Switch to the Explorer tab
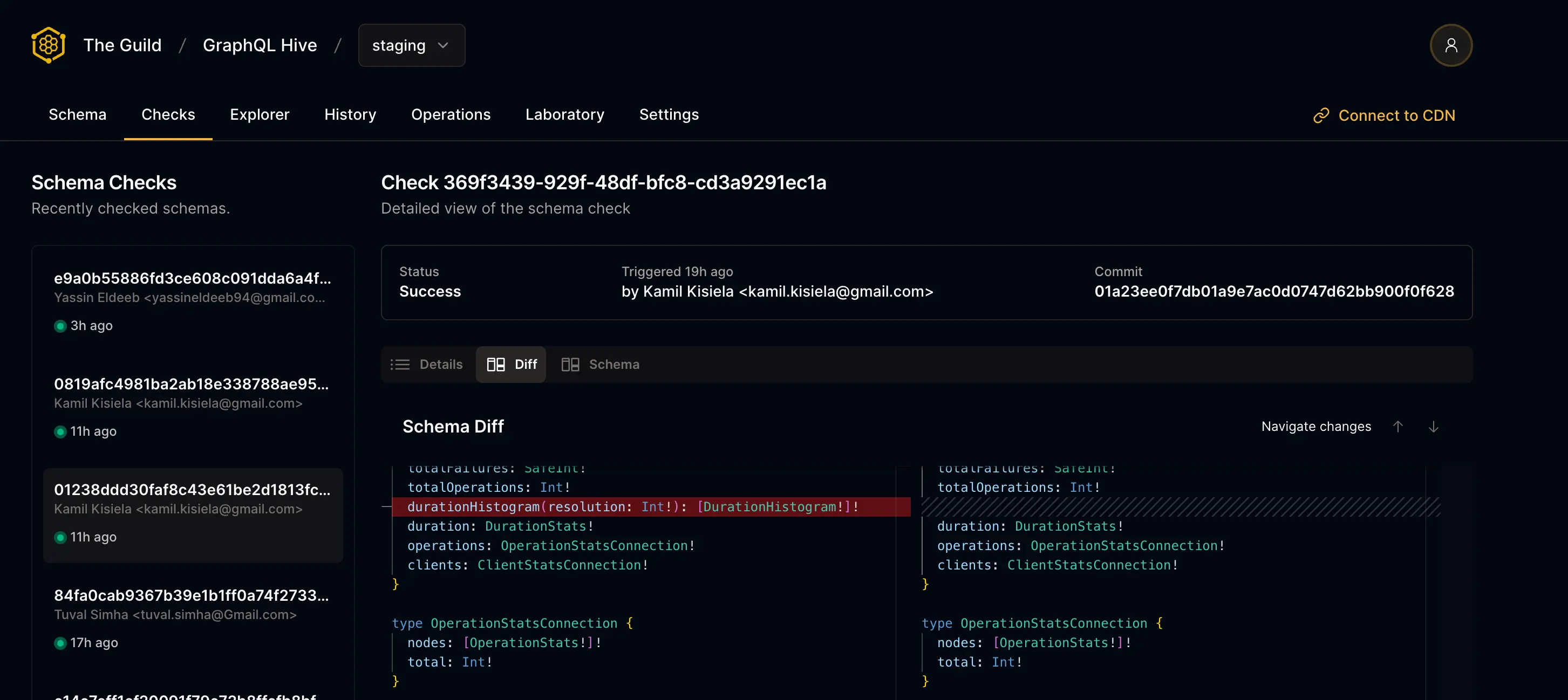The image size is (1568, 700). click(x=260, y=114)
